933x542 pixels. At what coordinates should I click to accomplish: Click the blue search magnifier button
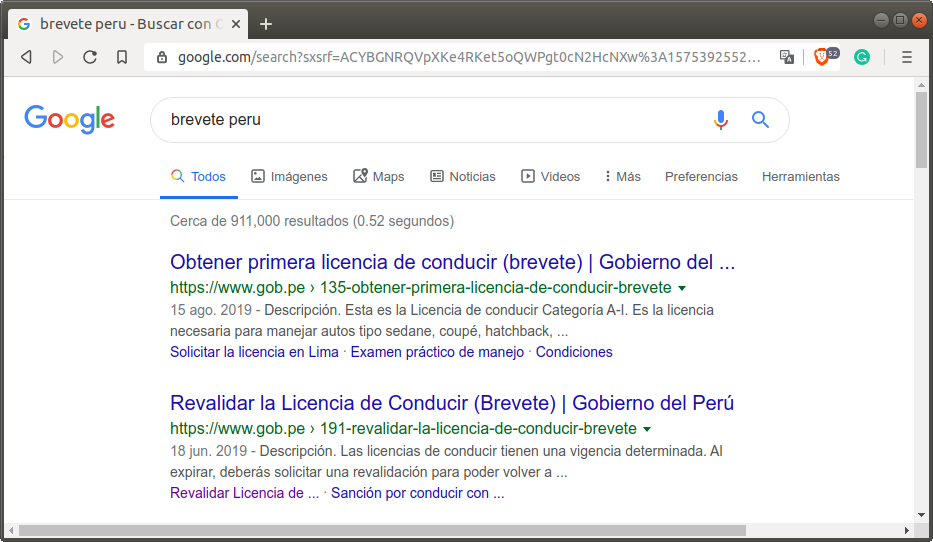pyautogui.click(x=760, y=120)
